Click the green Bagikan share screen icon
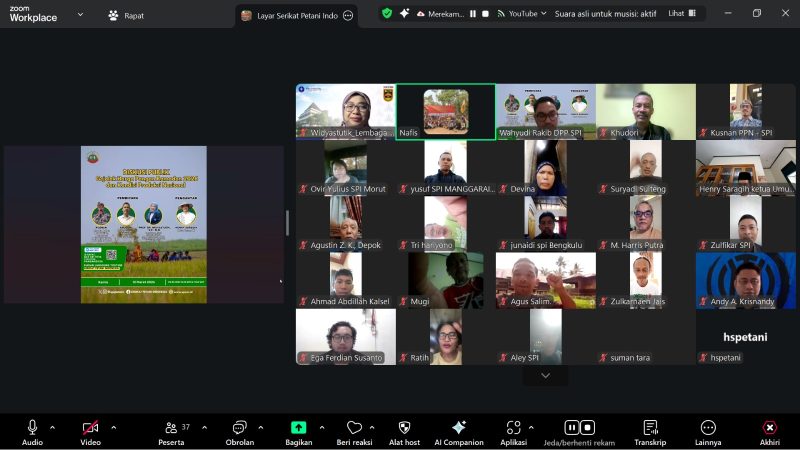 298,428
